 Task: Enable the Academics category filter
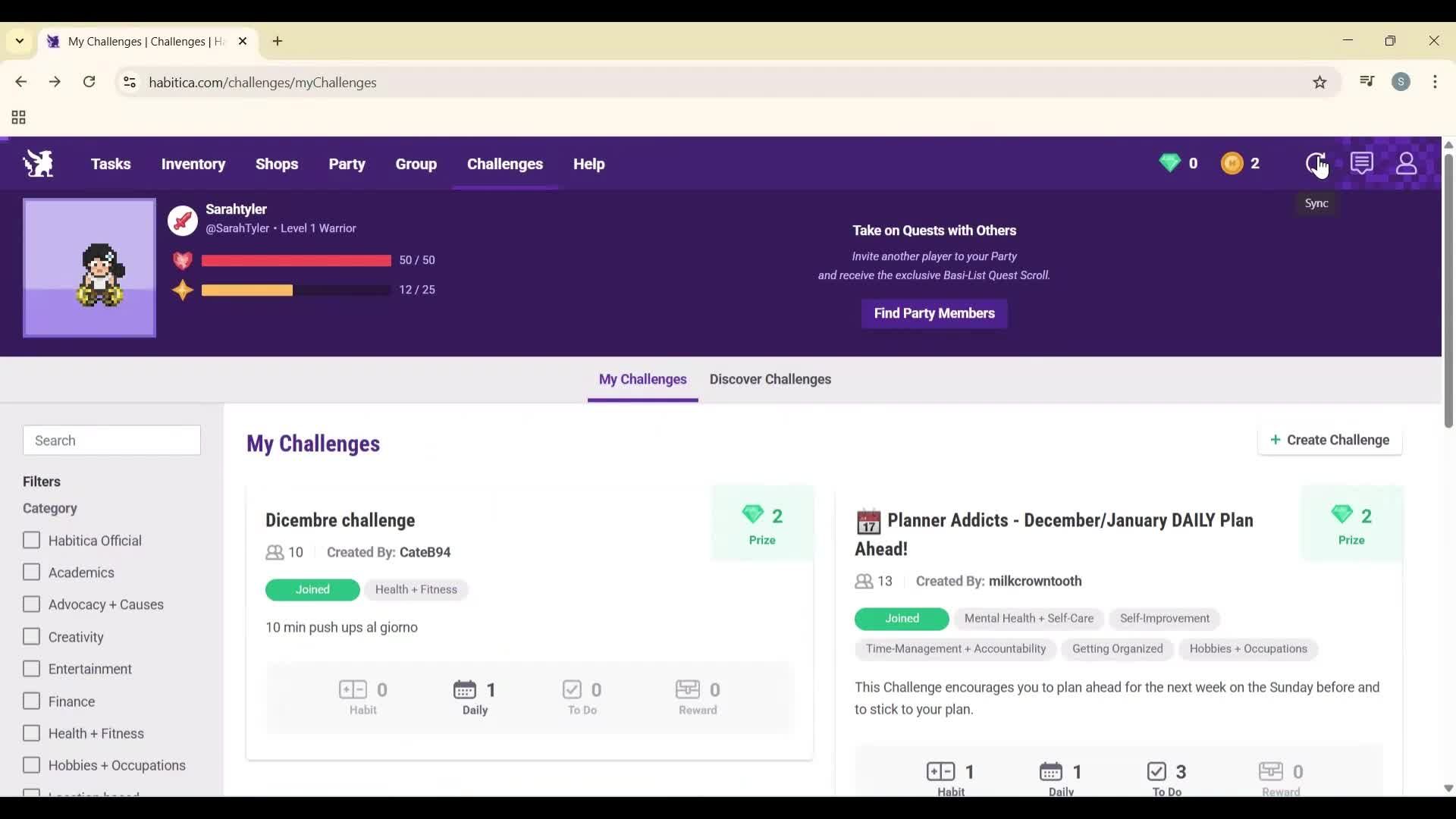32,573
